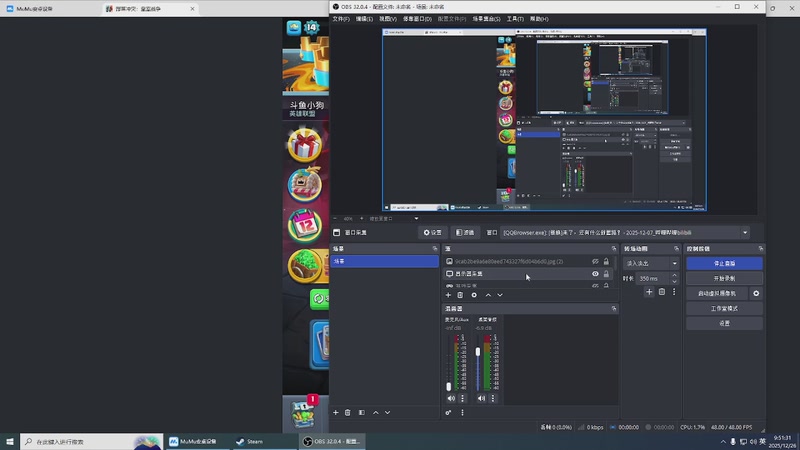Click the start recording button
The width and height of the screenshot is (800, 450).
point(724,279)
